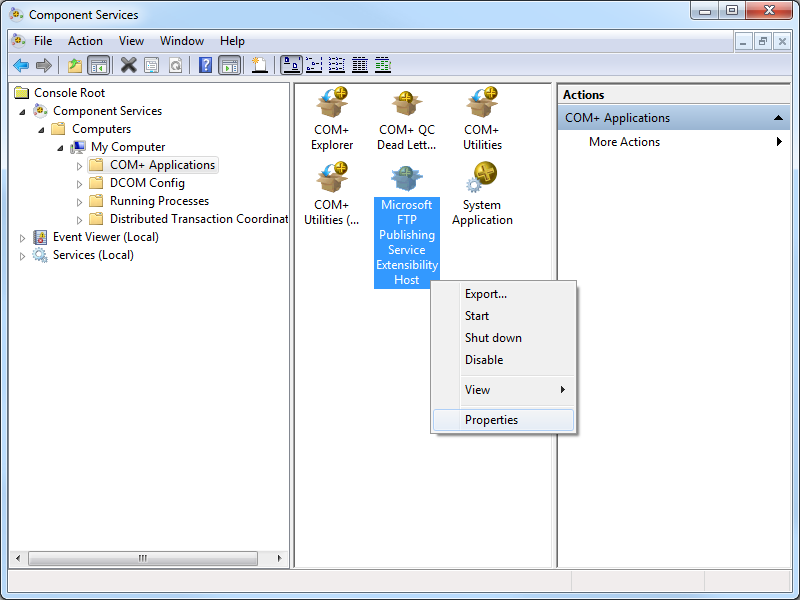Image resolution: width=800 pixels, height=600 pixels.
Task: Collapse the COM+ Applications actions header
Action: pyautogui.click(x=779, y=118)
